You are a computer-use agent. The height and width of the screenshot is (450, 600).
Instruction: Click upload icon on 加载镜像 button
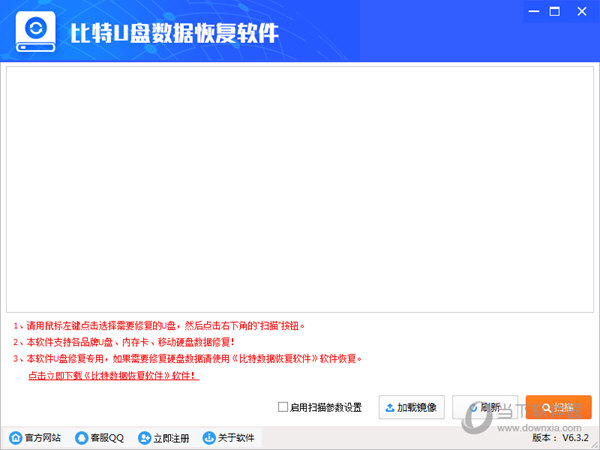point(390,408)
